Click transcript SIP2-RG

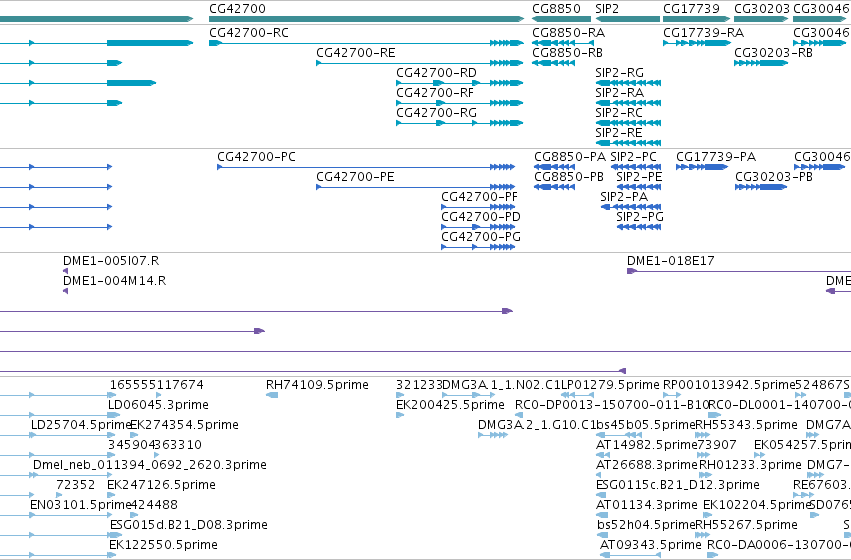pyautogui.click(x=628, y=83)
